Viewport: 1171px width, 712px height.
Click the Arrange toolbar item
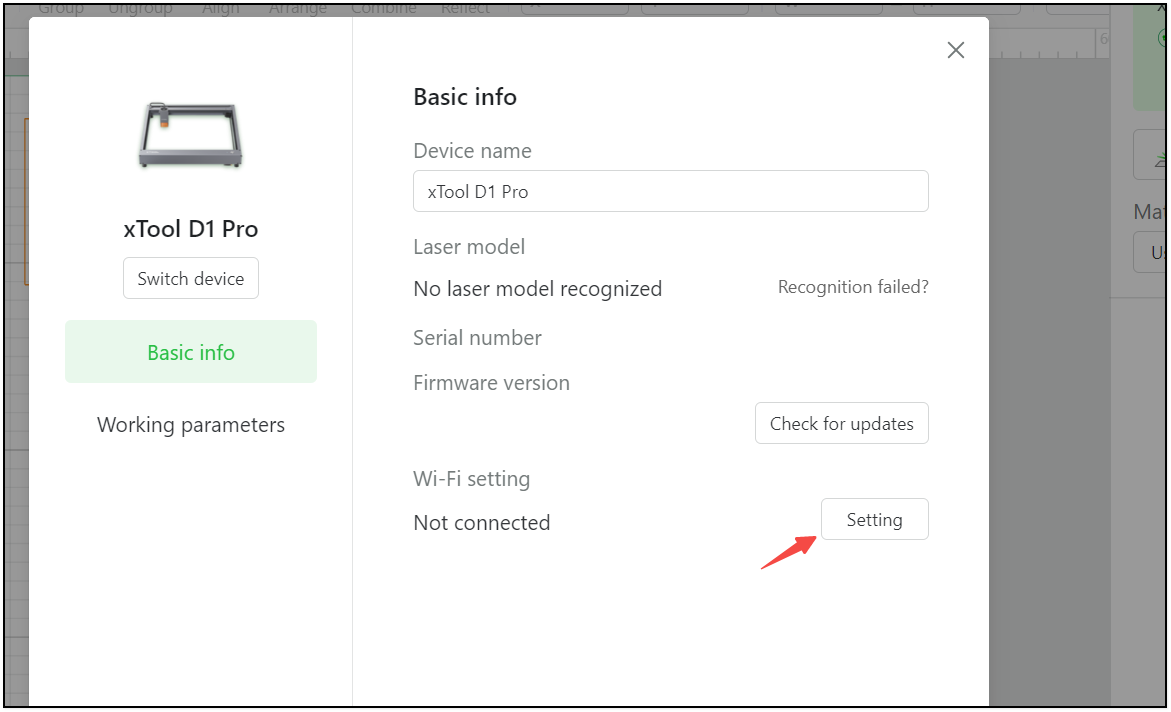point(297,9)
